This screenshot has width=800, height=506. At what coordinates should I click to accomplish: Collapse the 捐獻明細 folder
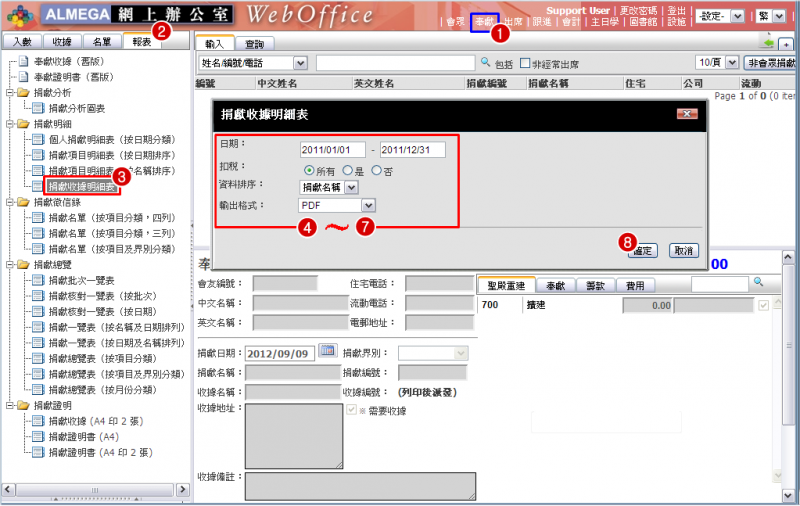[x=10, y=124]
